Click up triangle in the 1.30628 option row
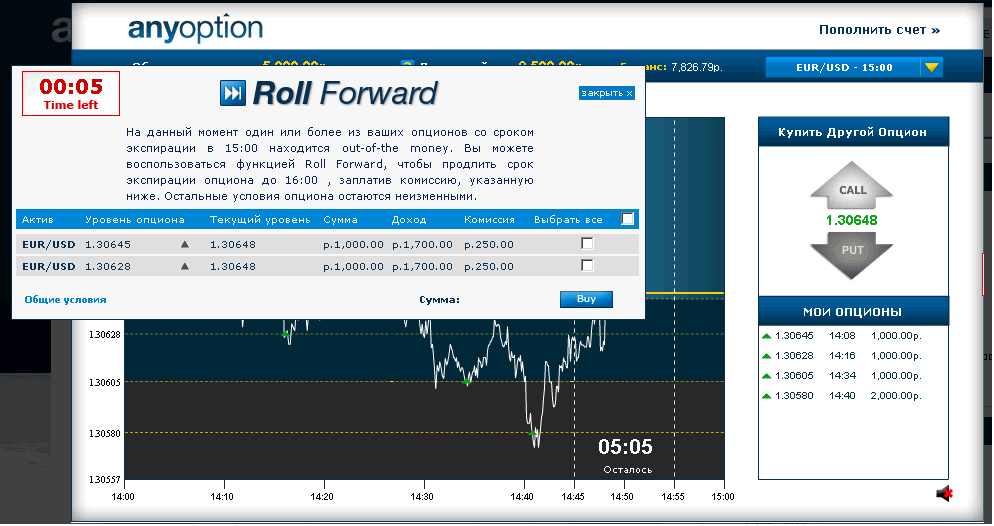This screenshot has height=526, width=994. pyautogui.click(x=184, y=266)
